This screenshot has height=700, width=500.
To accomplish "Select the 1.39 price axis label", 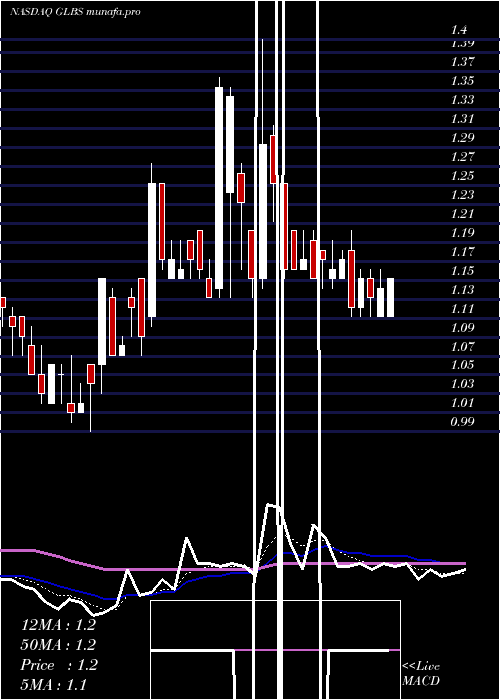I will coord(462,43).
